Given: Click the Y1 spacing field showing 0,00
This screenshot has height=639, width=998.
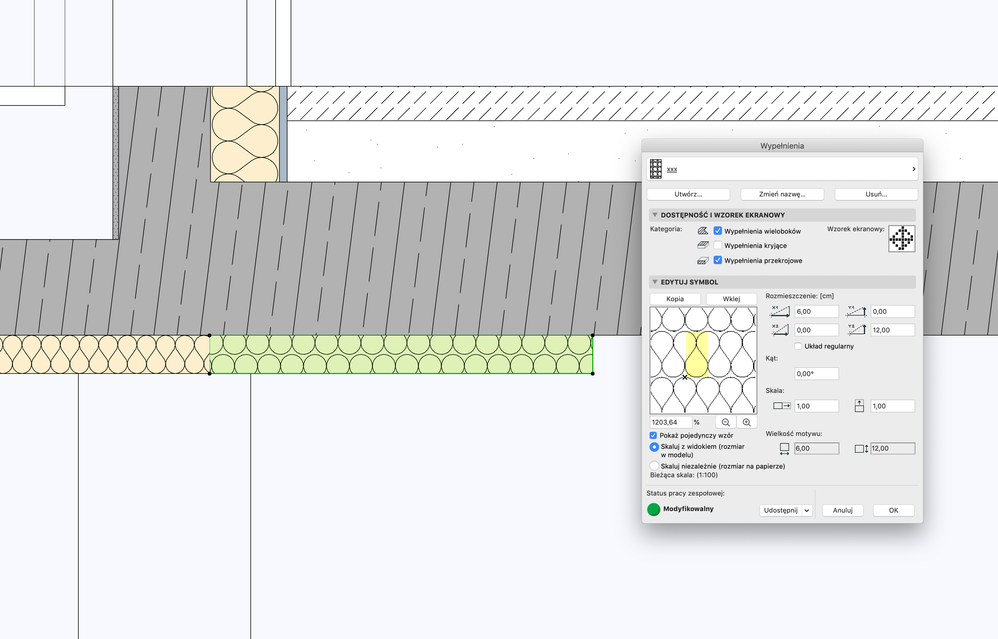Looking at the screenshot, I should click(x=893, y=312).
